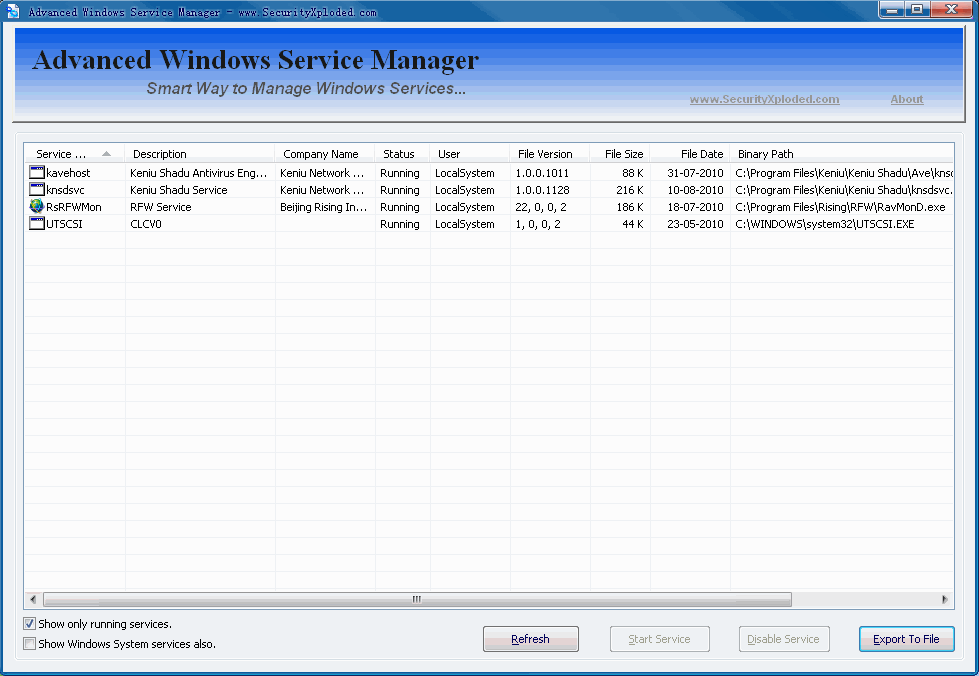Click the scrollbar left arrow
The image size is (979, 676).
pyautogui.click(x=33, y=599)
